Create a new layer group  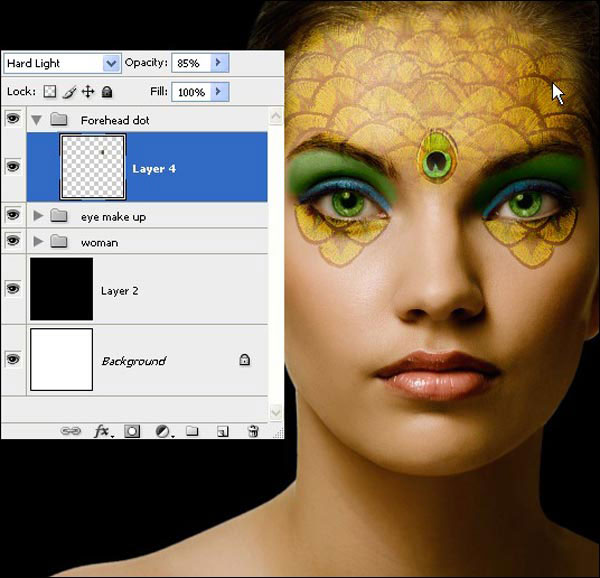192,431
